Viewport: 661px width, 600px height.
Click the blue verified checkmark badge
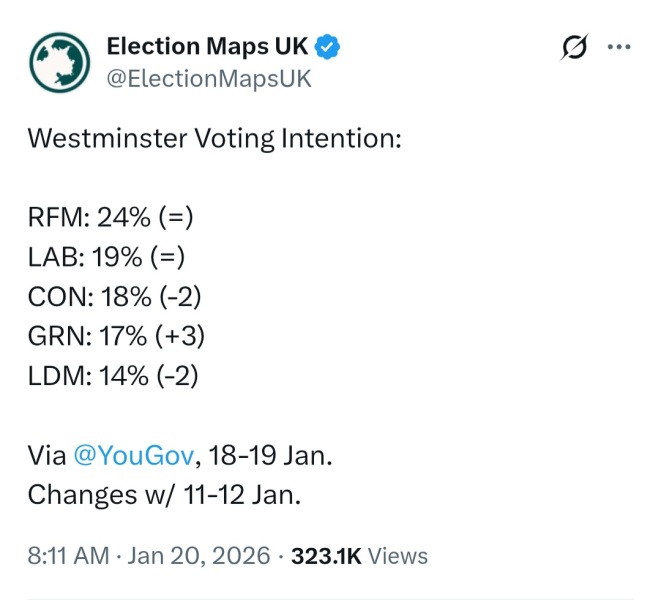point(328,46)
